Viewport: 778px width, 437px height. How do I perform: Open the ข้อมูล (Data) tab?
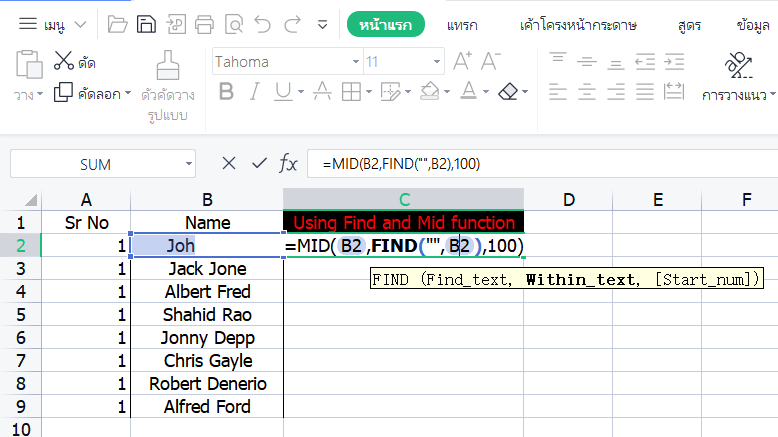click(x=753, y=25)
